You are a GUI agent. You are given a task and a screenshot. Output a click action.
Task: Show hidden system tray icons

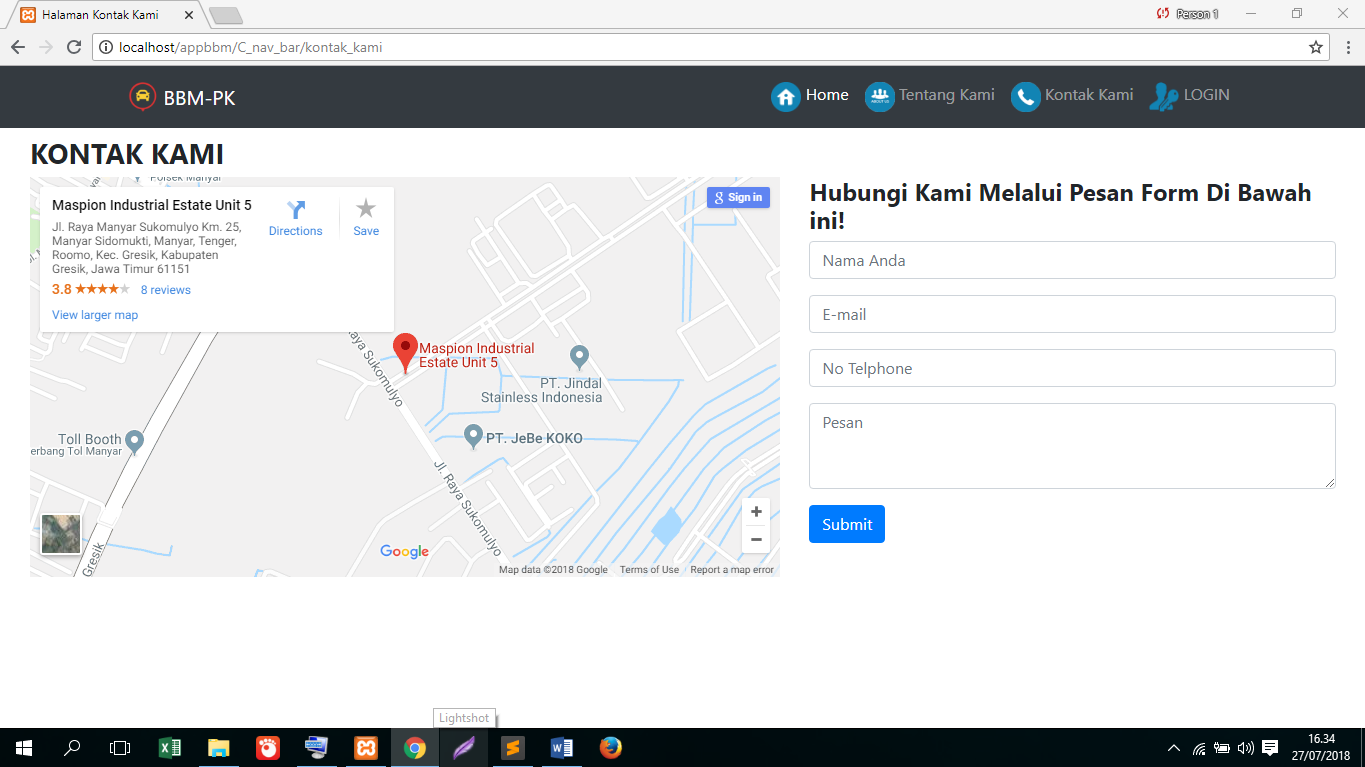coord(1173,748)
